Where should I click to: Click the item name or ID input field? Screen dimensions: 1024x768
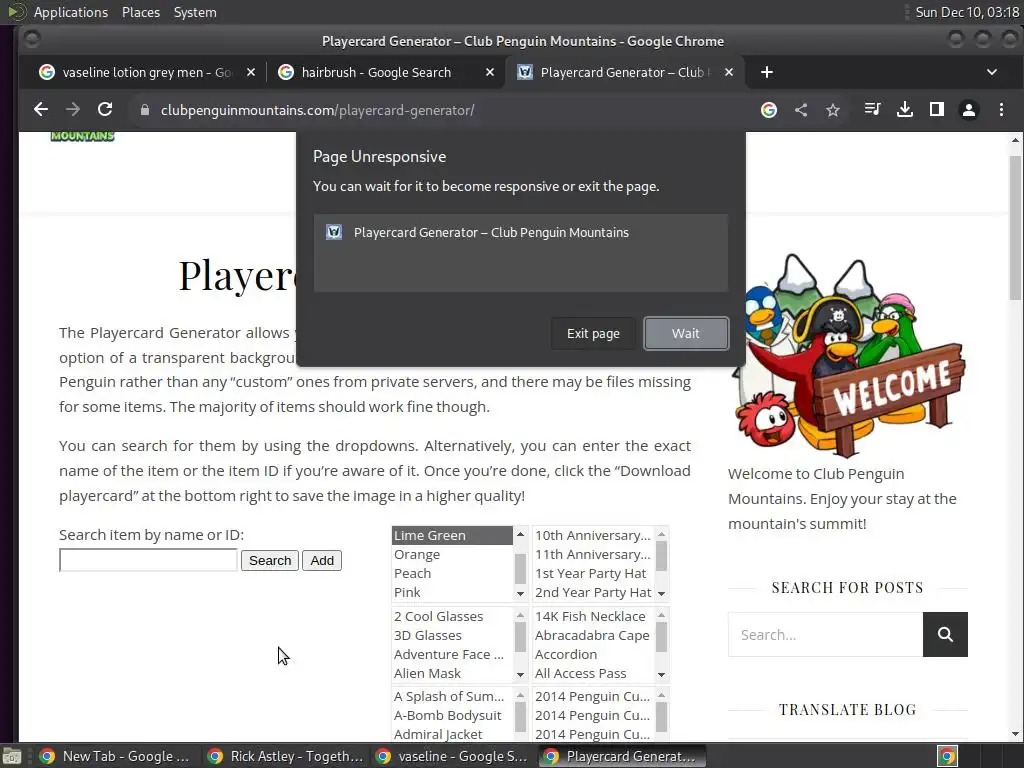(148, 560)
